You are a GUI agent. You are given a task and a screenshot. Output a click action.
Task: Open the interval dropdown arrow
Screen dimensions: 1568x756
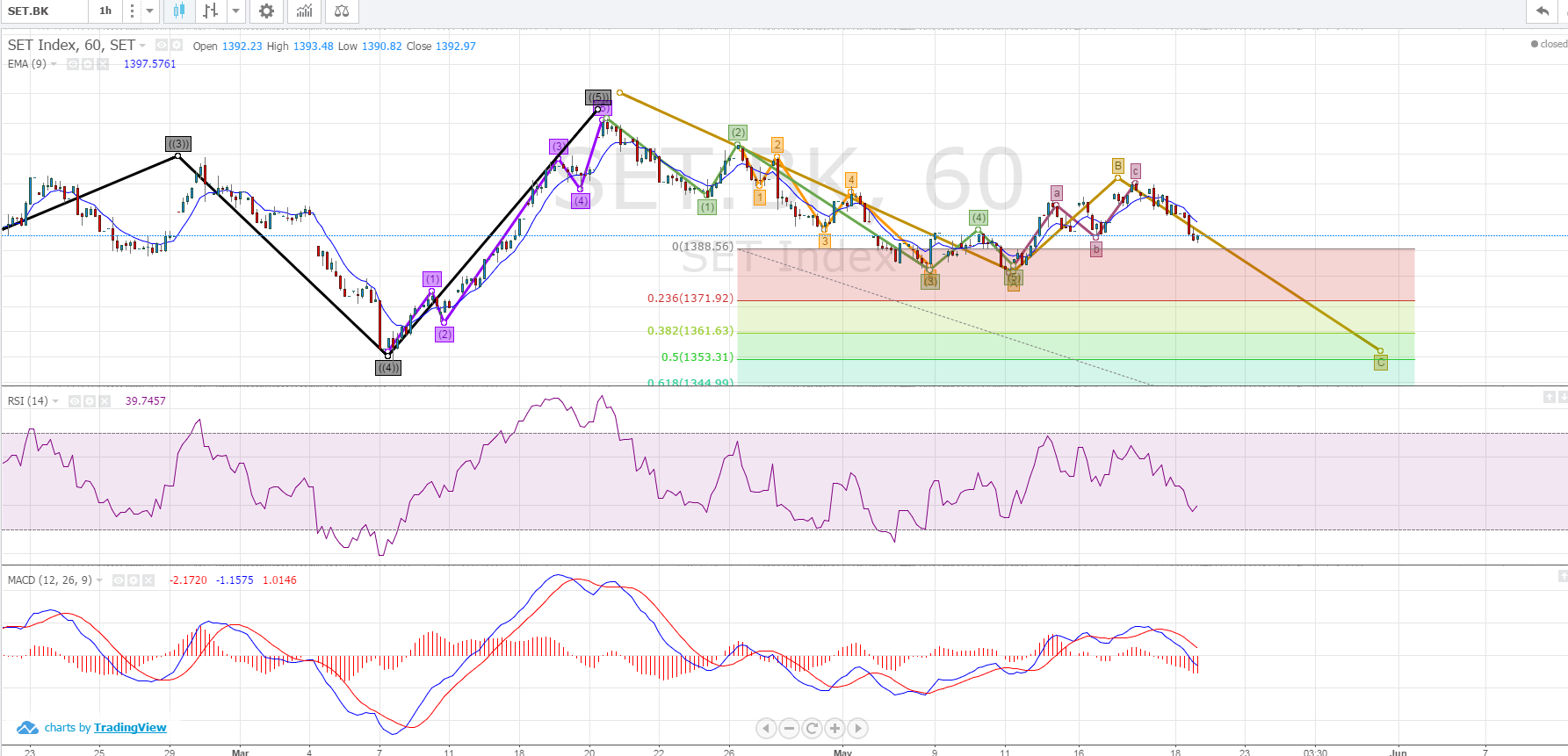tap(150, 11)
